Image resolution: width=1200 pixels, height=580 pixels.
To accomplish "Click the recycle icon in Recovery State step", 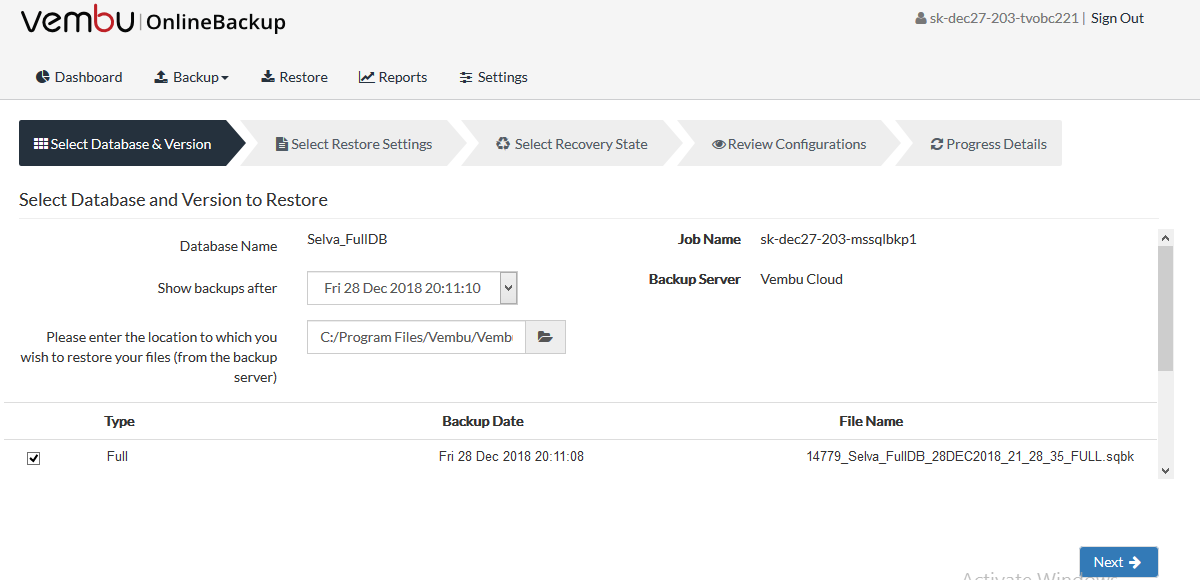I will (504, 144).
